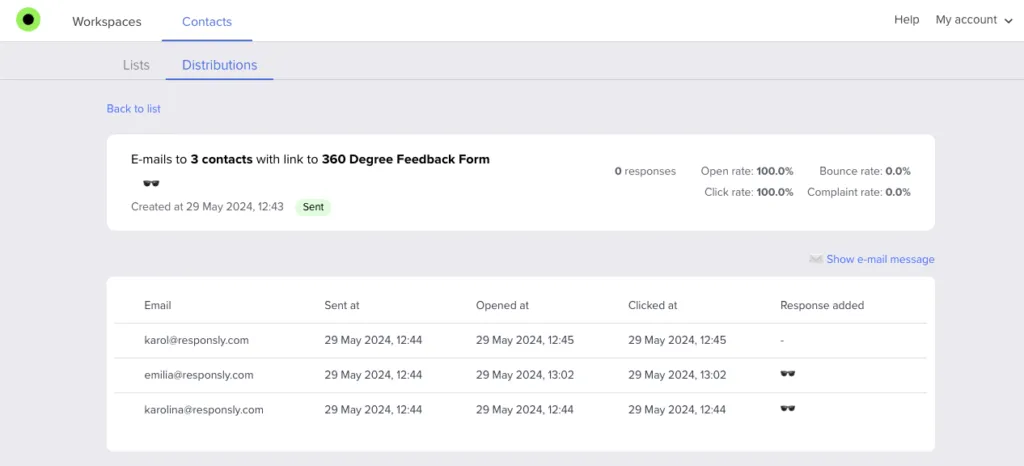Select the karolina@responsly.com email row
The height and width of the screenshot is (466, 1024).
[203, 409]
